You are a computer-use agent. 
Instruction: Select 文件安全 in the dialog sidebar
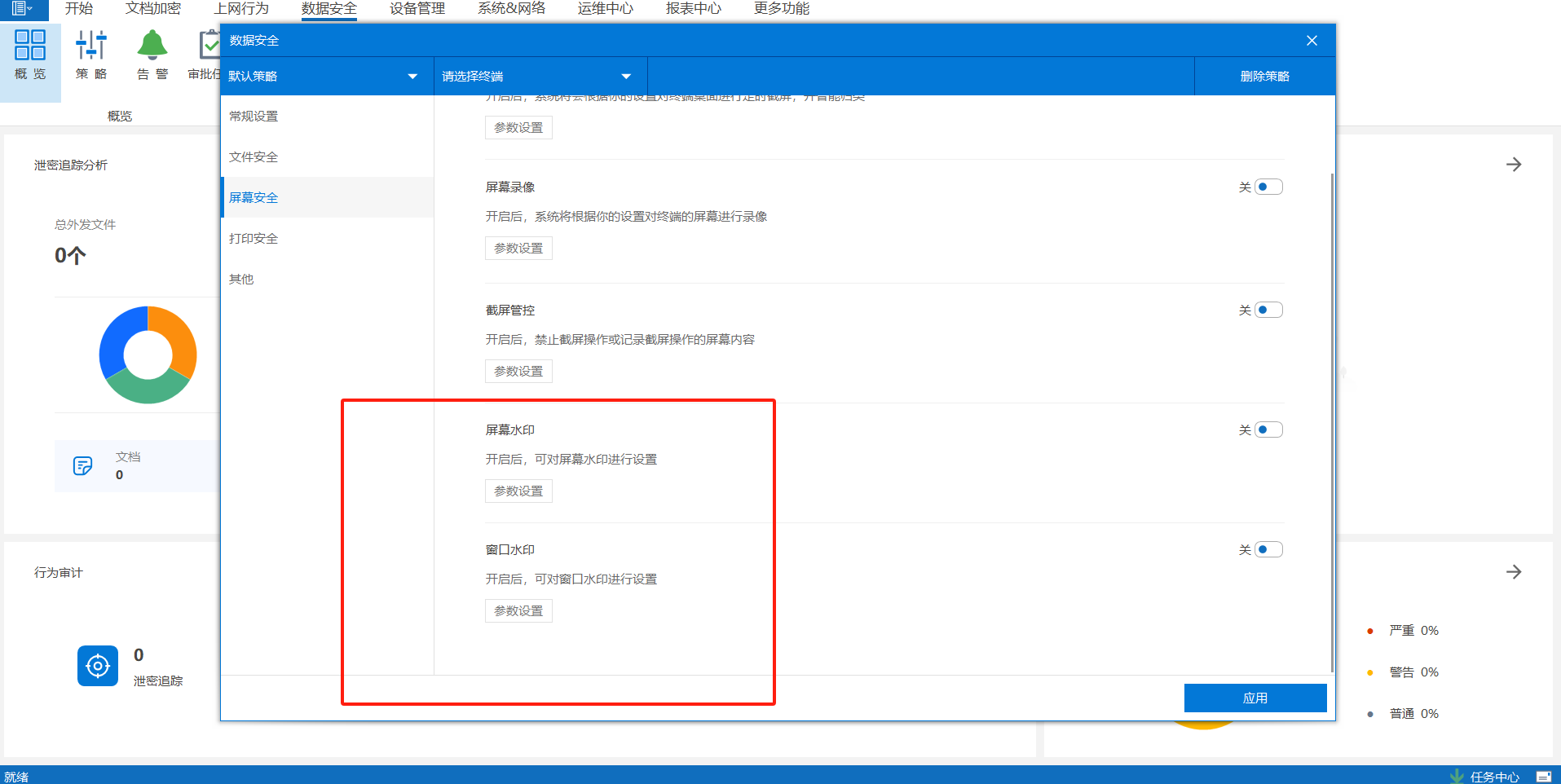(x=327, y=157)
